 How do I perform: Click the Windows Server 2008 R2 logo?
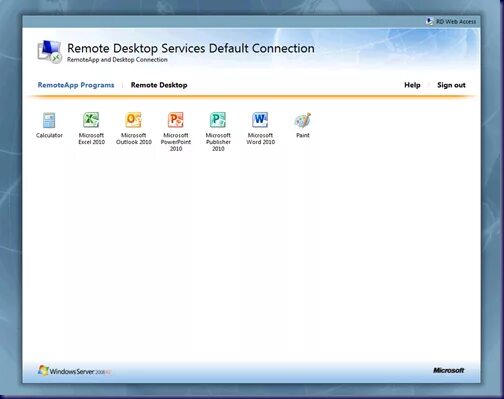click(x=74, y=371)
